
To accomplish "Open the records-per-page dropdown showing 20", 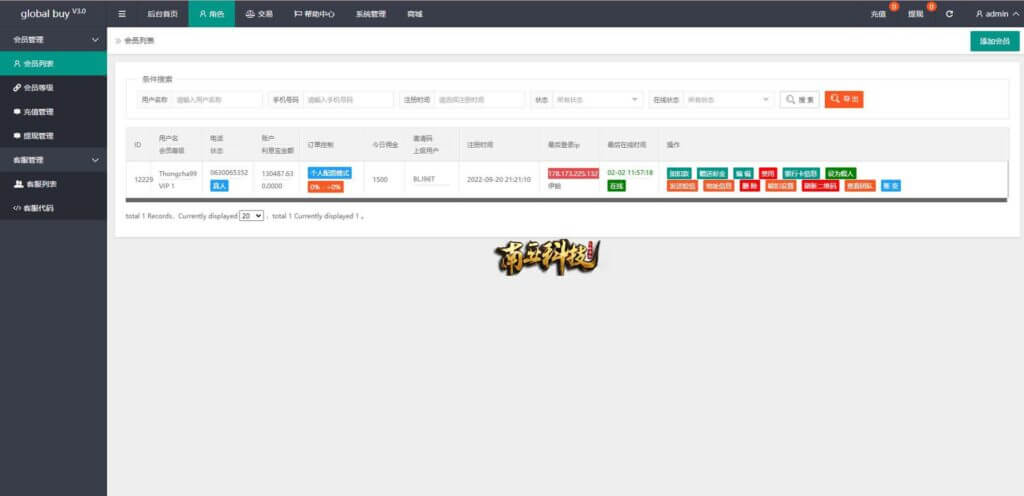I will tap(251, 215).
